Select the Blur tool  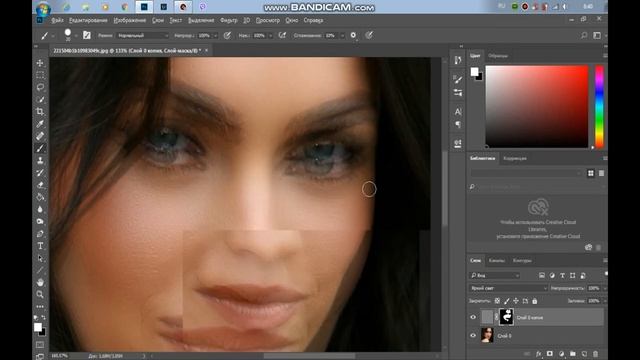pyautogui.click(x=40, y=209)
